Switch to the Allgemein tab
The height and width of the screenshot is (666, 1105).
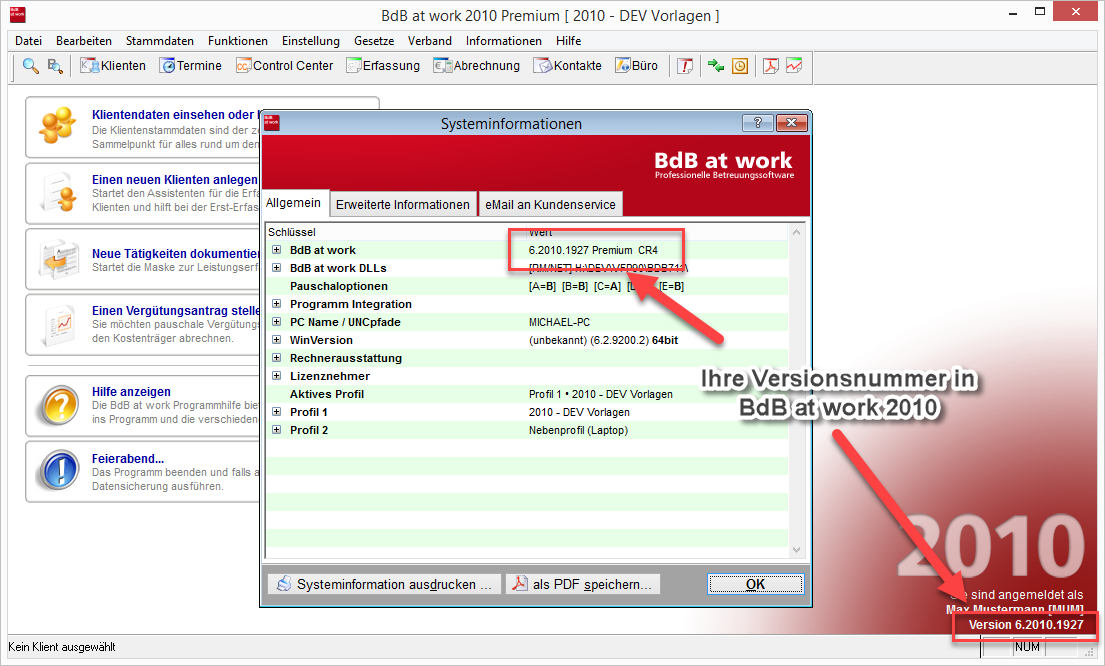pyautogui.click(x=294, y=203)
